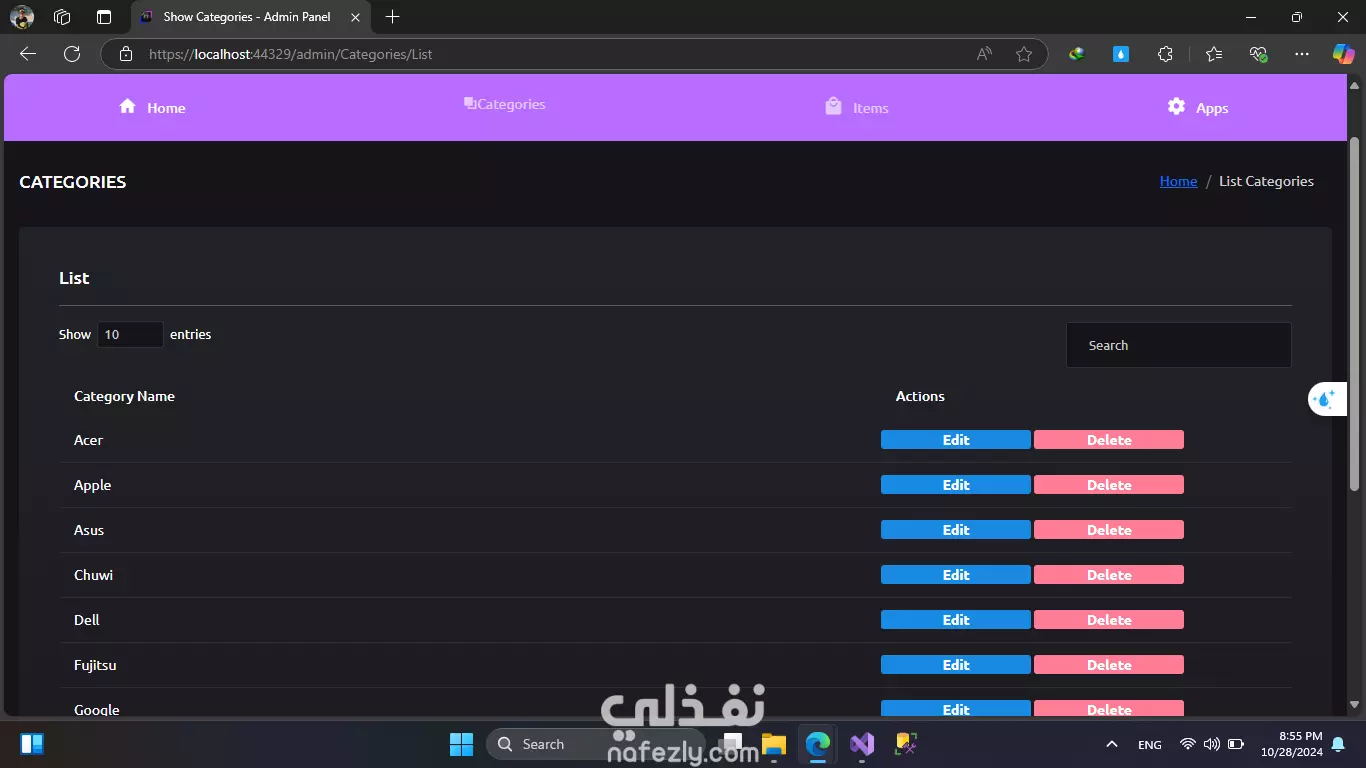Open the ENG language indicator
Viewport: 1366px width, 768px height.
tap(1150, 744)
